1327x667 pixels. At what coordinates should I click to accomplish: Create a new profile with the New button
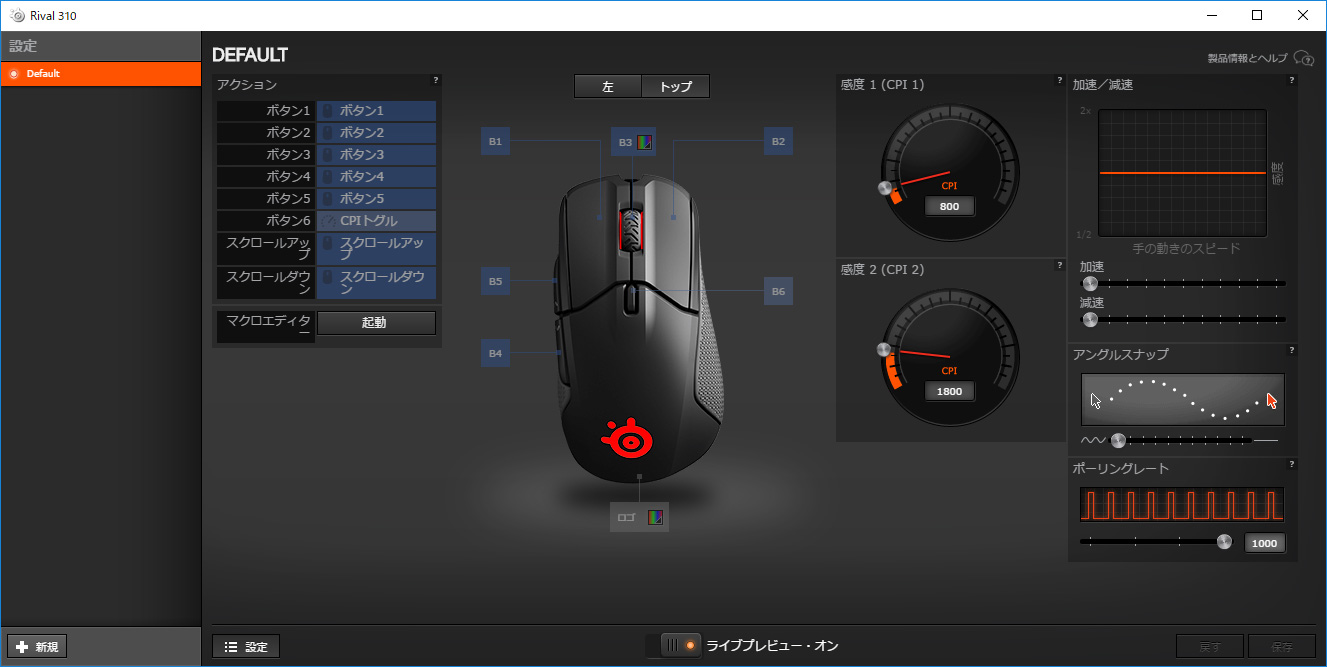tap(37, 647)
